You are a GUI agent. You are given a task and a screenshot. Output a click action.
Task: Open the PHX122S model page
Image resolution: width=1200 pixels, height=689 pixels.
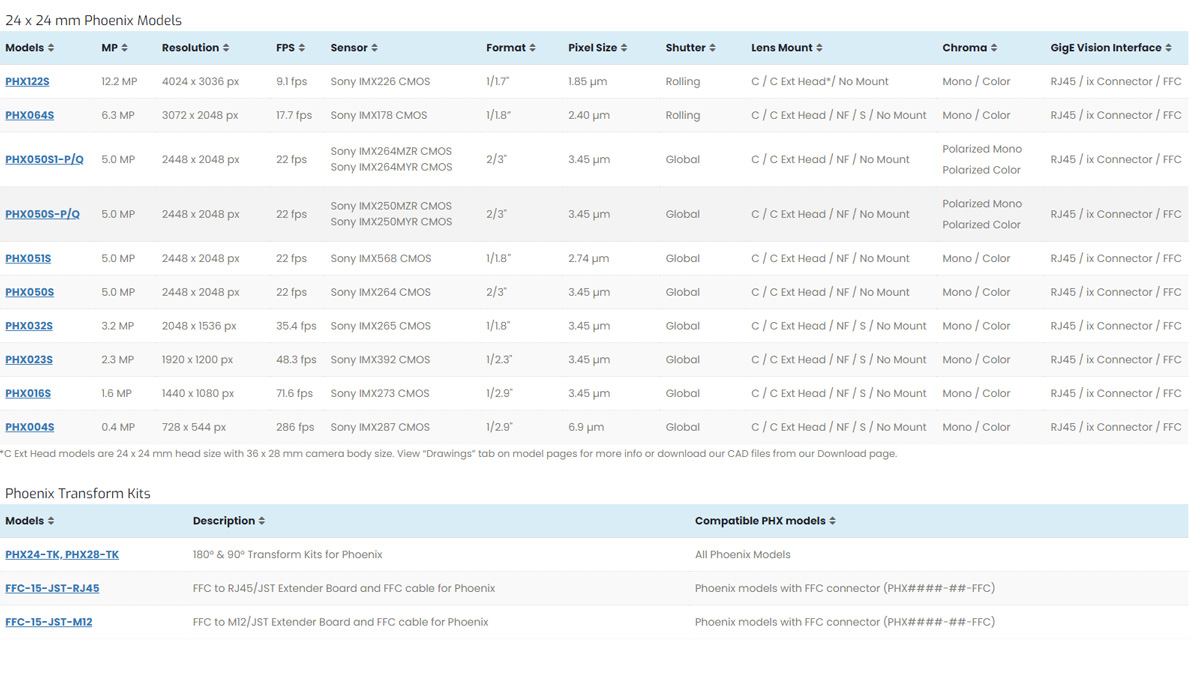tap(27, 82)
